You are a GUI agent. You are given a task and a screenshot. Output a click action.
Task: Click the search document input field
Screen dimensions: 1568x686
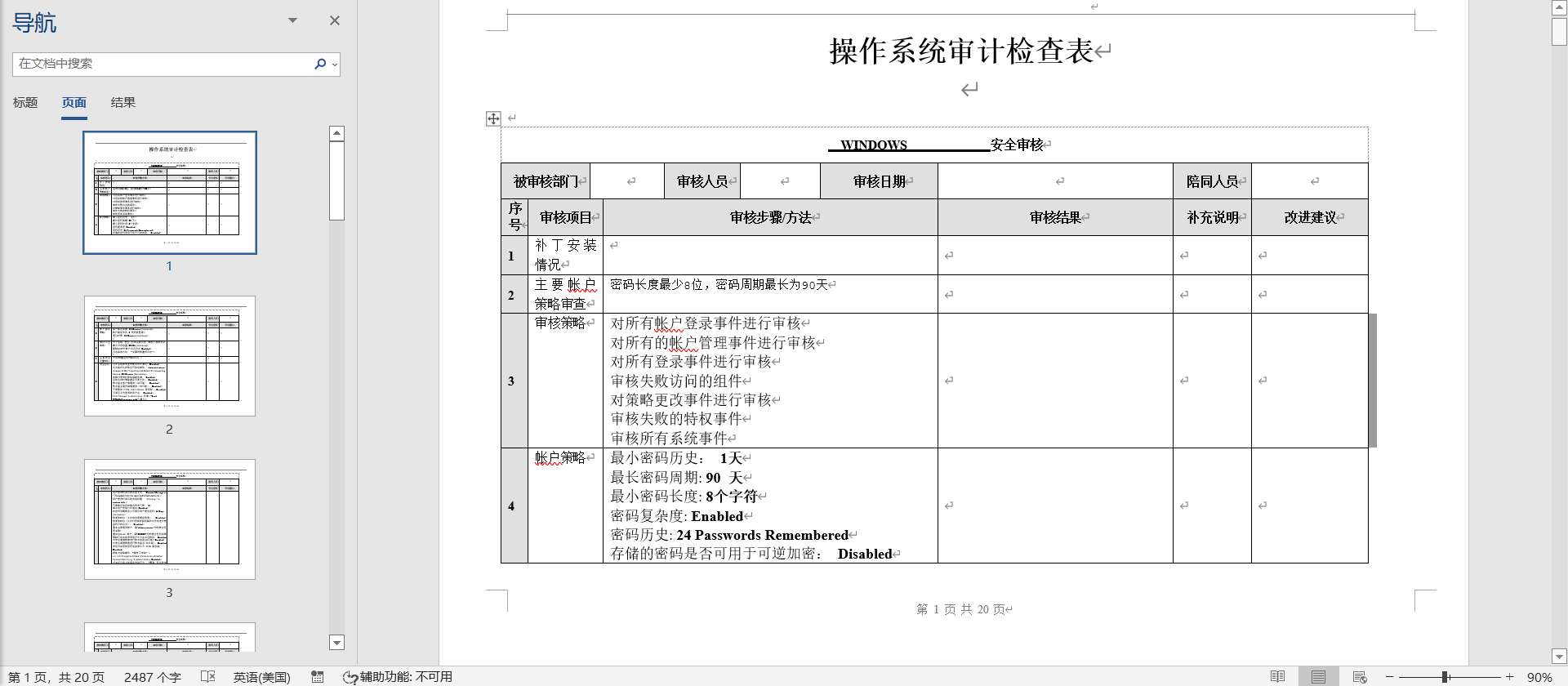pos(163,64)
